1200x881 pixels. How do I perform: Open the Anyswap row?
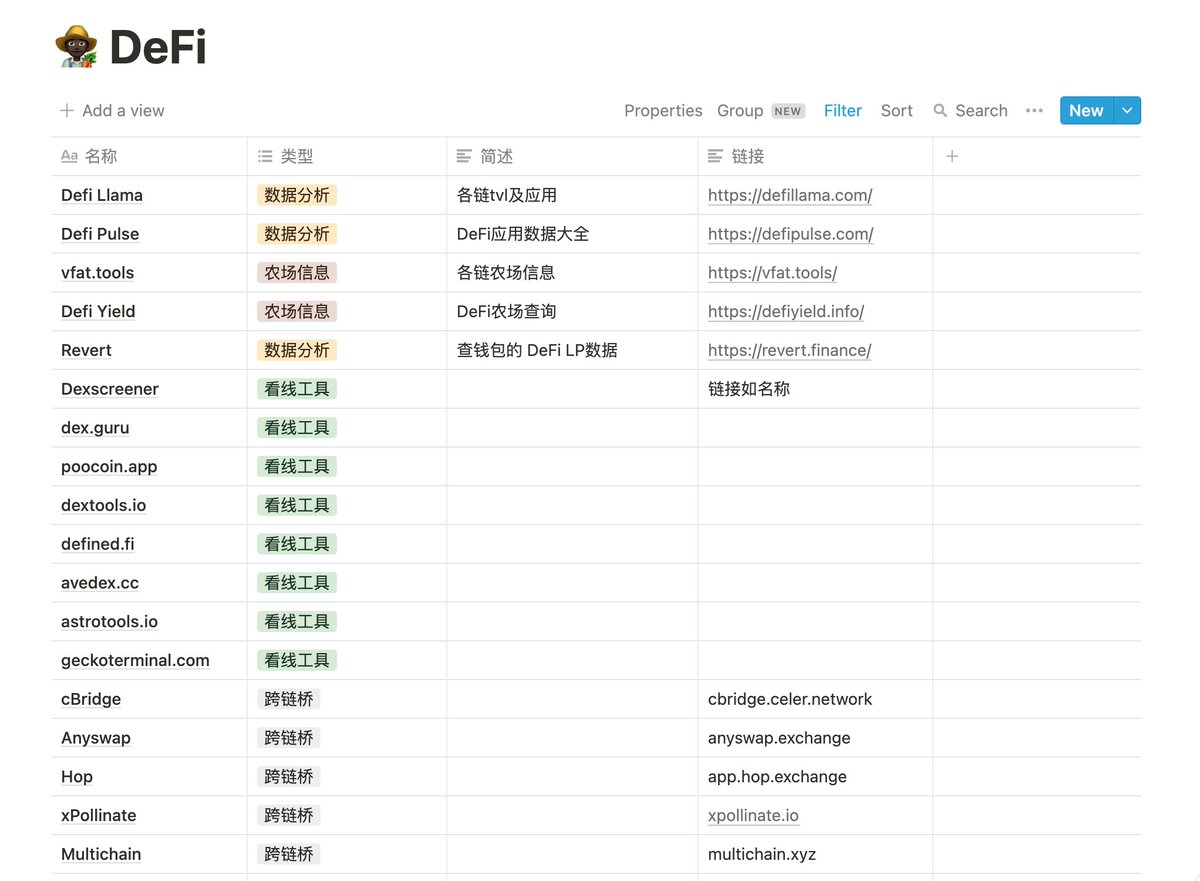pos(96,738)
